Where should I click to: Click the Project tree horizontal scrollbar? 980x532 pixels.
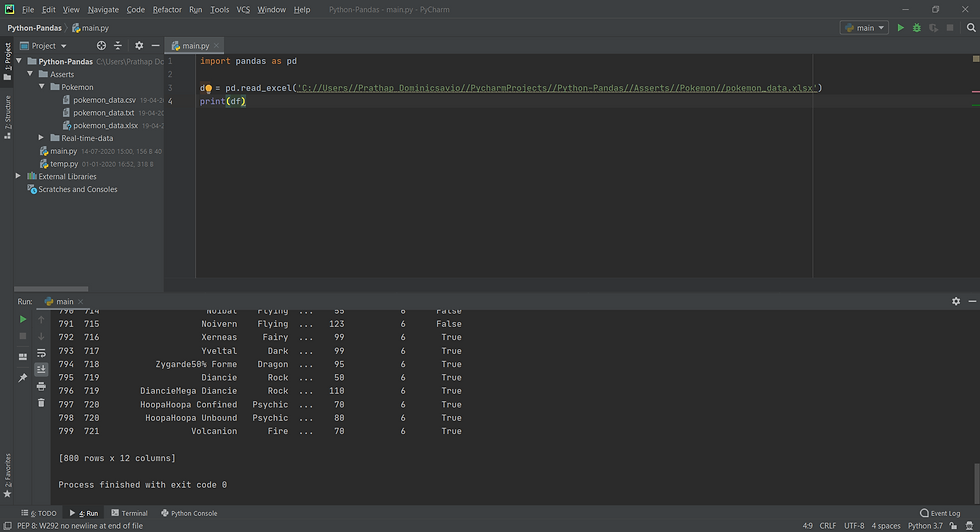point(51,289)
